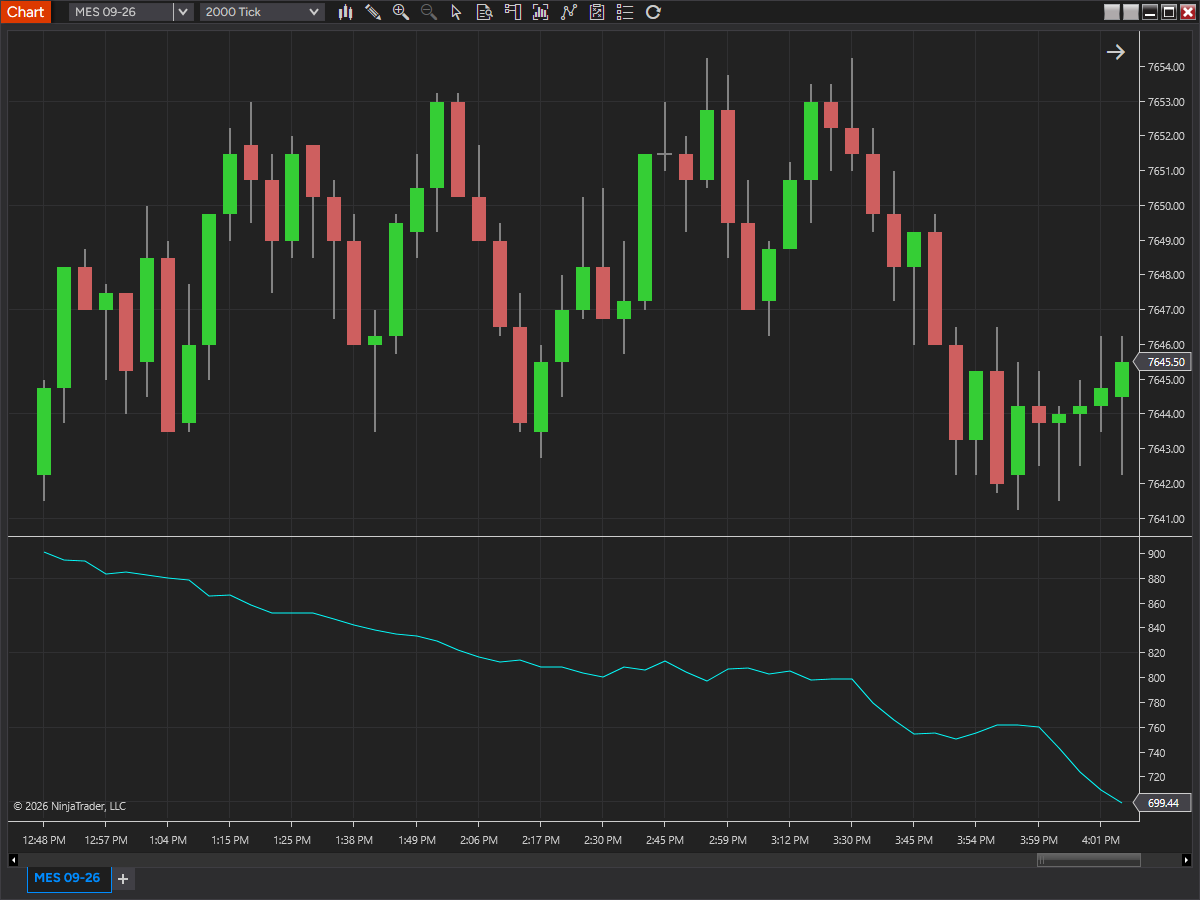The height and width of the screenshot is (900, 1200).
Task: Click the 2:45 PM time label
Action: click(x=664, y=840)
